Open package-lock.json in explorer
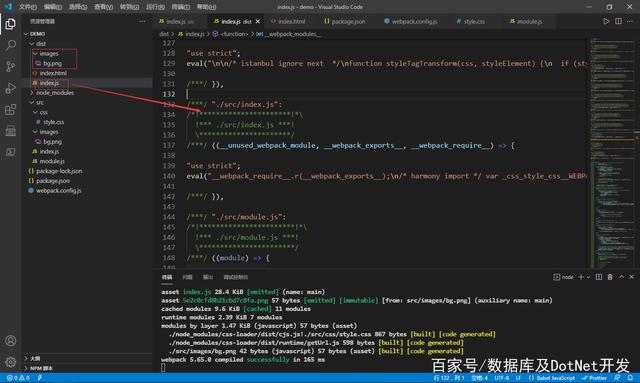The width and height of the screenshot is (640, 383). pos(59,171)
